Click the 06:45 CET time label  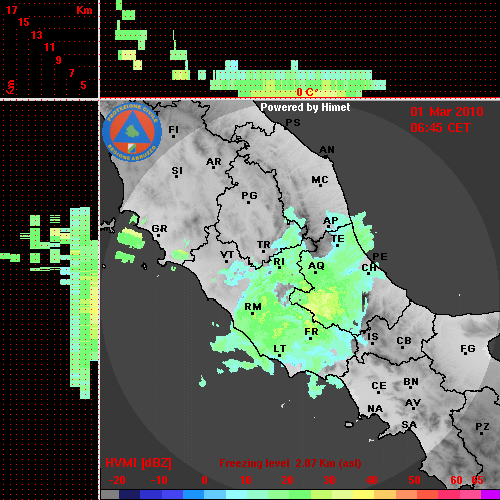click(440, 128)
